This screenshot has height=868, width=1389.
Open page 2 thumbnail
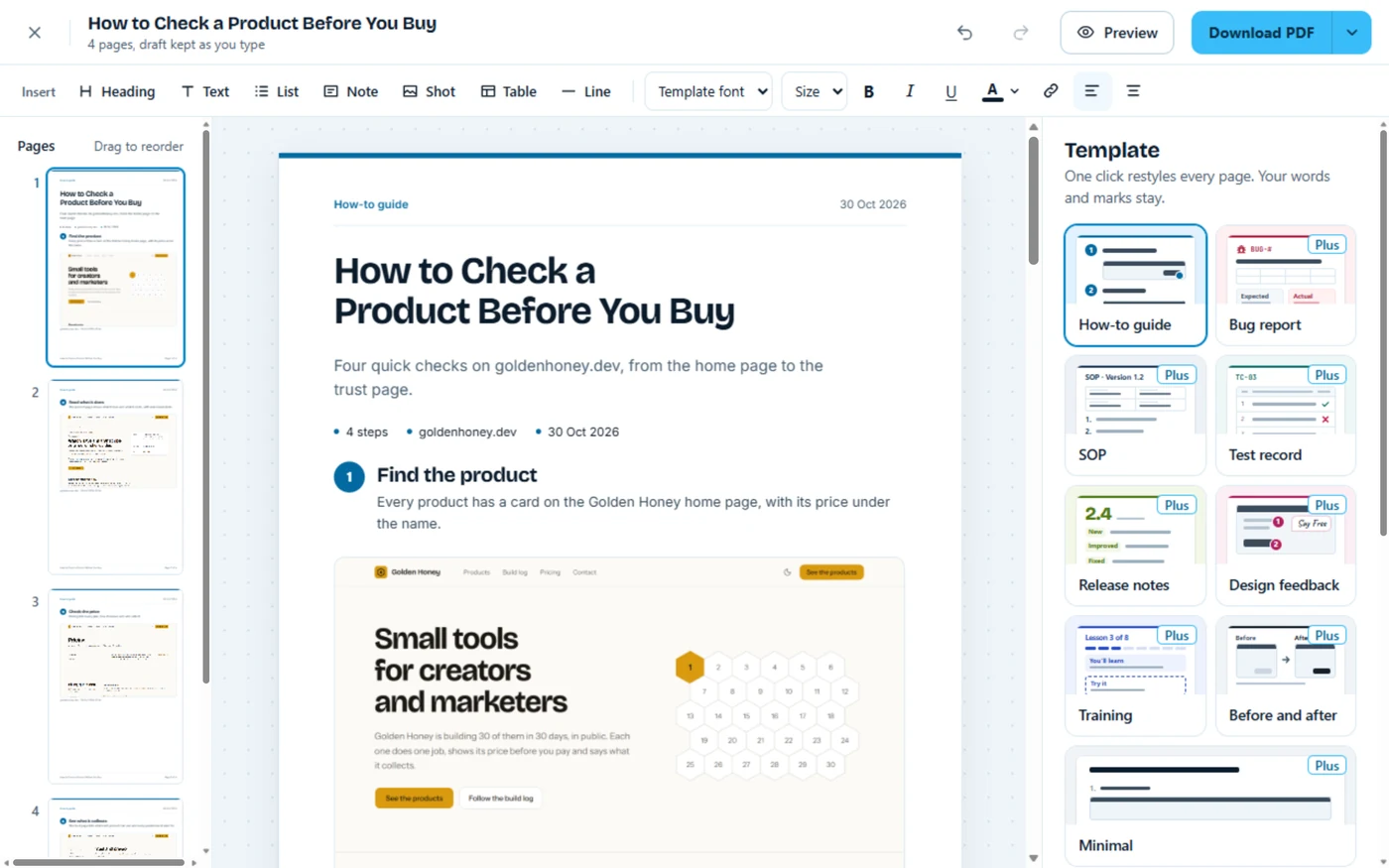115,477
